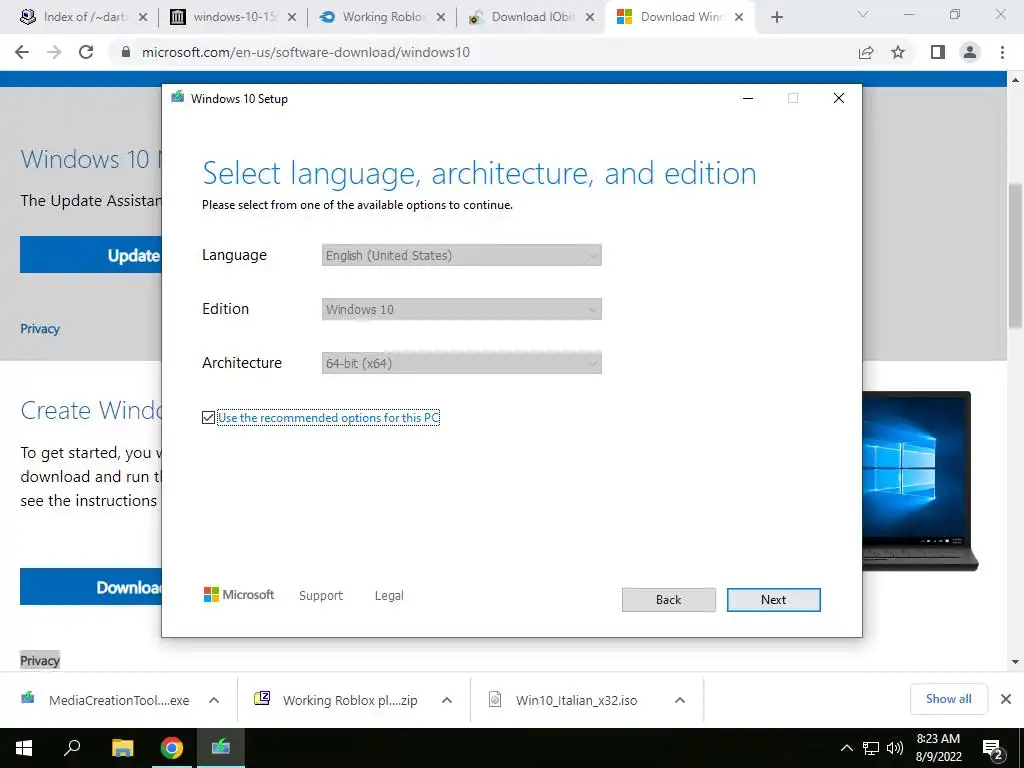Screen dimensions: 1024x768
Task: Open MediaCreationTool.exe download item
Action: pos(105,700)
